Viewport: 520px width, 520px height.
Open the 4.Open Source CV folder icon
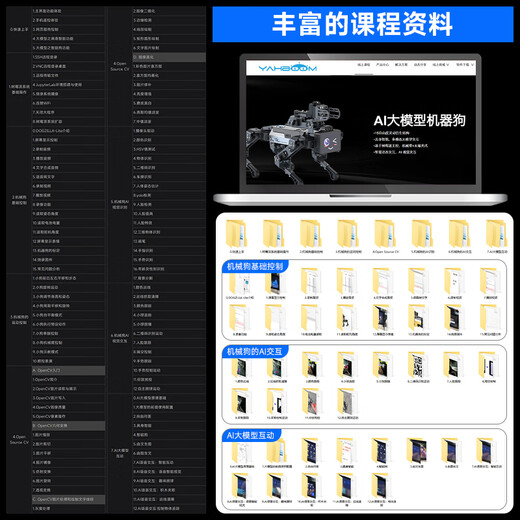coord(385,233)
